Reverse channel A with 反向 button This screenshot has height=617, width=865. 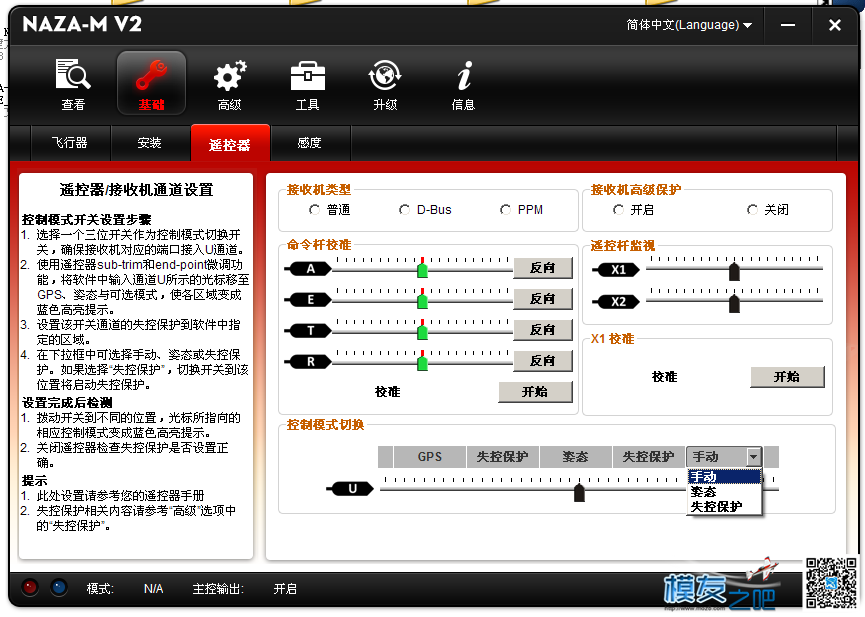543,268
